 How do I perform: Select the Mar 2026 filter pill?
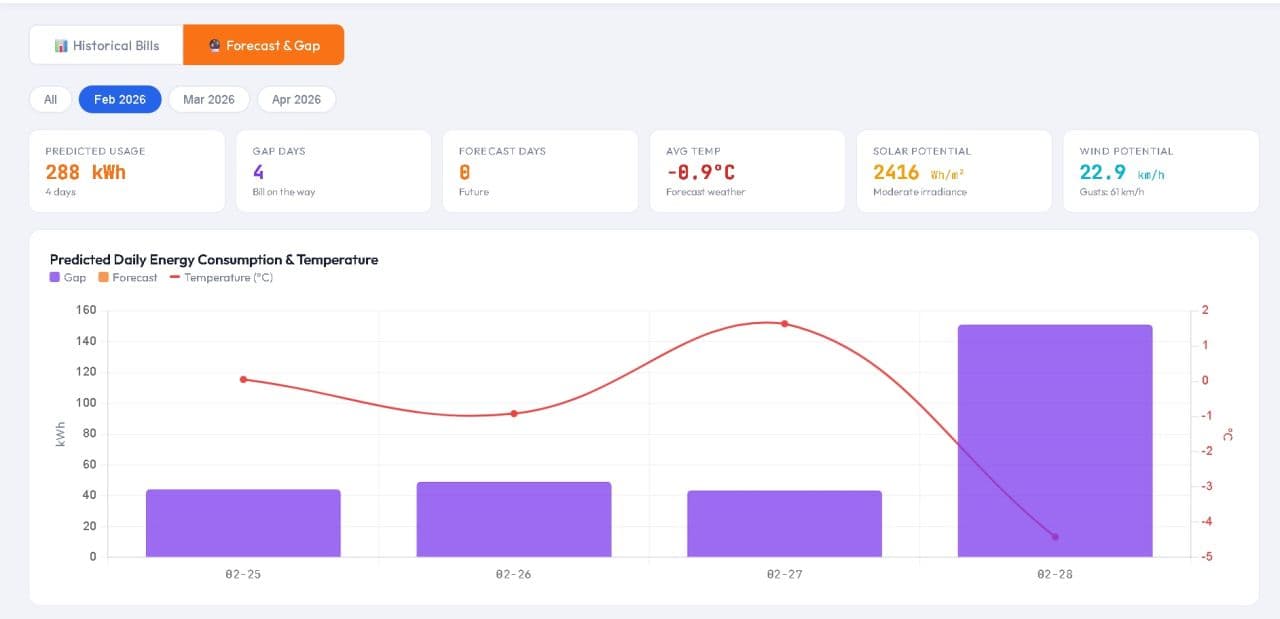(208, 99)
